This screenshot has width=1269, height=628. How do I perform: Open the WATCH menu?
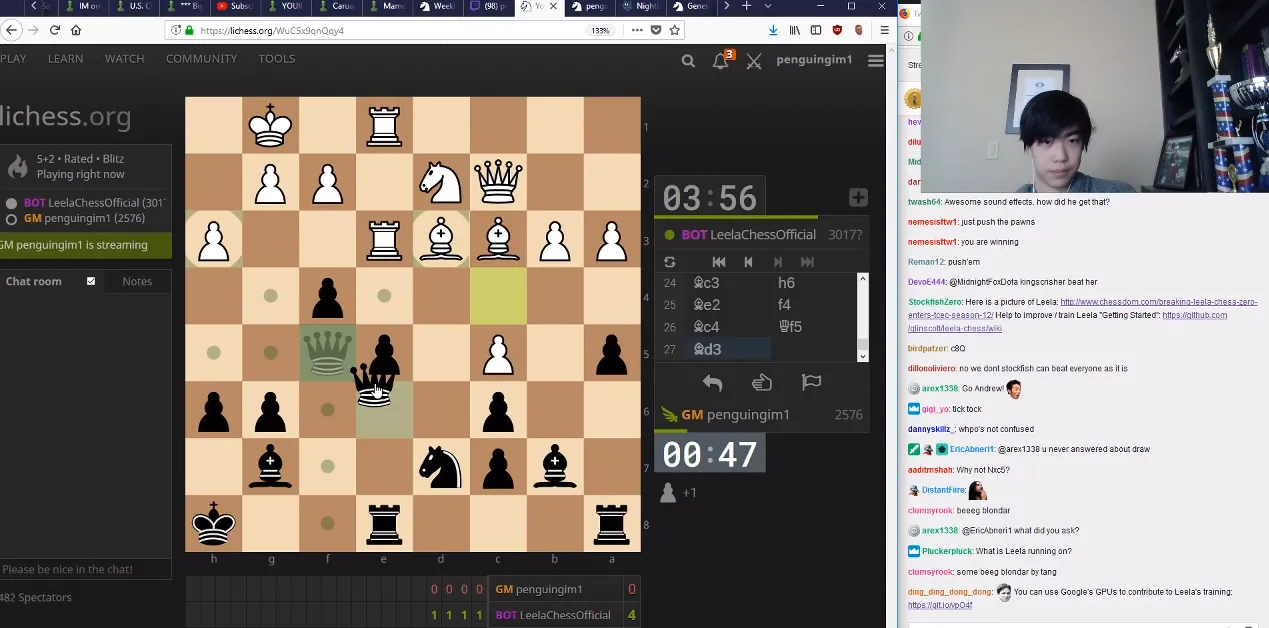(x=125, y=59)
